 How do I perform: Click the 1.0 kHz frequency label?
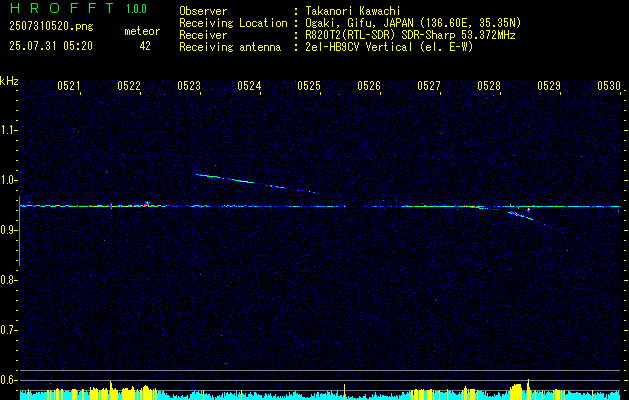[x=8, y=180]
